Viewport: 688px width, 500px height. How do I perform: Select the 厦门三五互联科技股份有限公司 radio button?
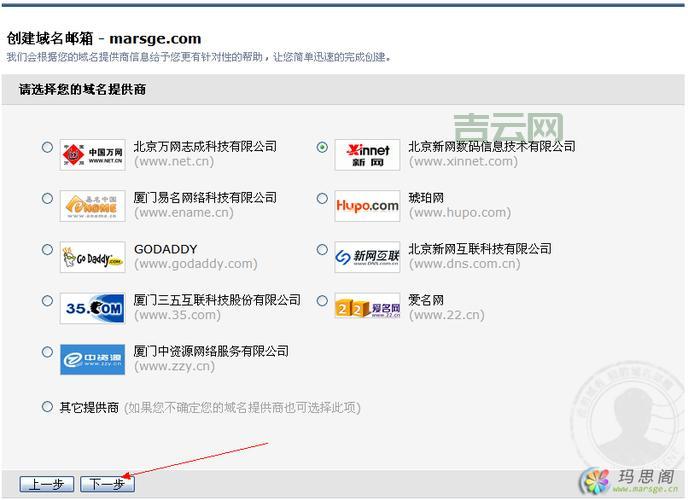(47, 301)
